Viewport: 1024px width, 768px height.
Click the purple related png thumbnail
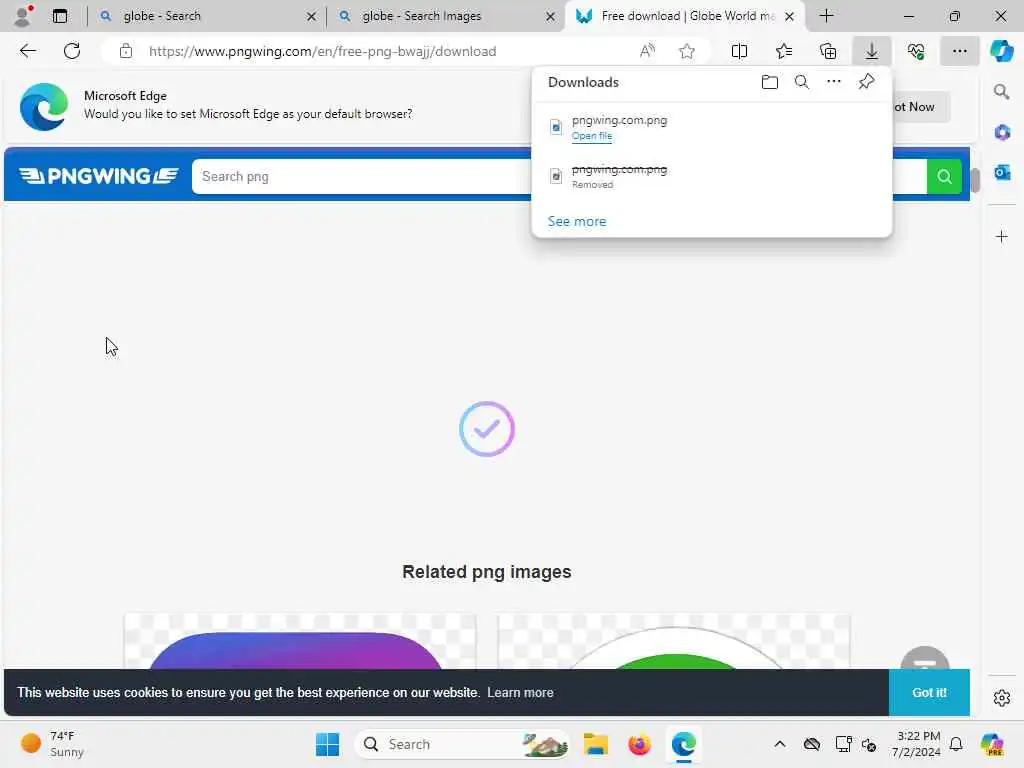tap(300, 641)
